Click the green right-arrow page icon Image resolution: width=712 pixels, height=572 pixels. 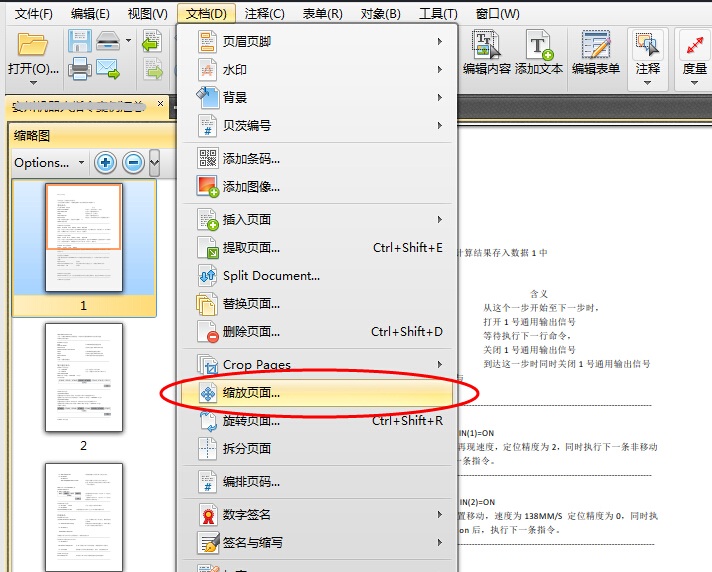point(154,69)
